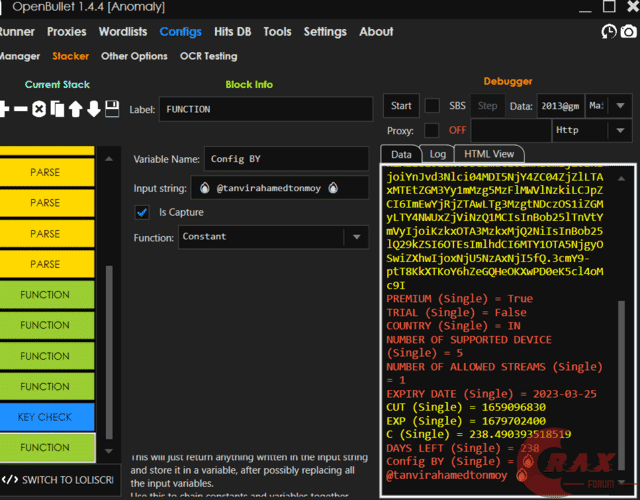
Task: Open the Wordlists menu tab
Action: point(123,32)
